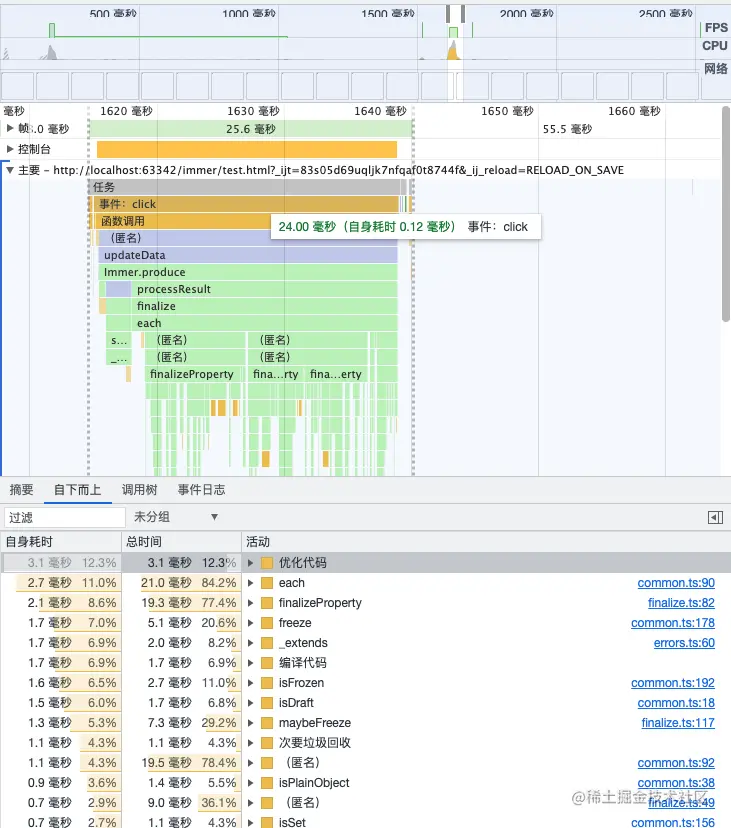Open link common.ts:90
The height and width of the screenshot is (828, 731).
tap(676, 583)
